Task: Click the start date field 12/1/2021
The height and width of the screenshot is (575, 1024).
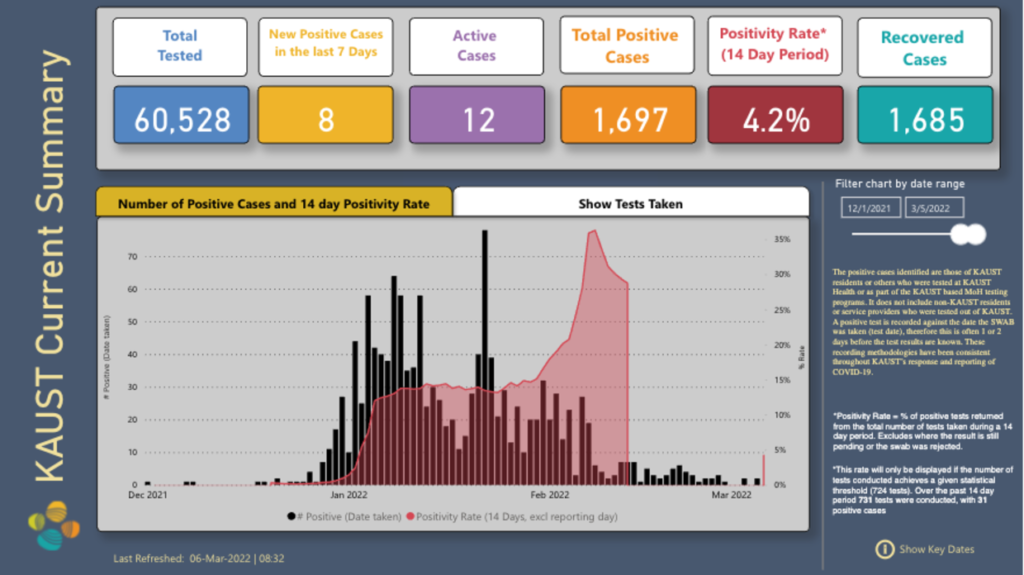Action: tap(870, 208)
